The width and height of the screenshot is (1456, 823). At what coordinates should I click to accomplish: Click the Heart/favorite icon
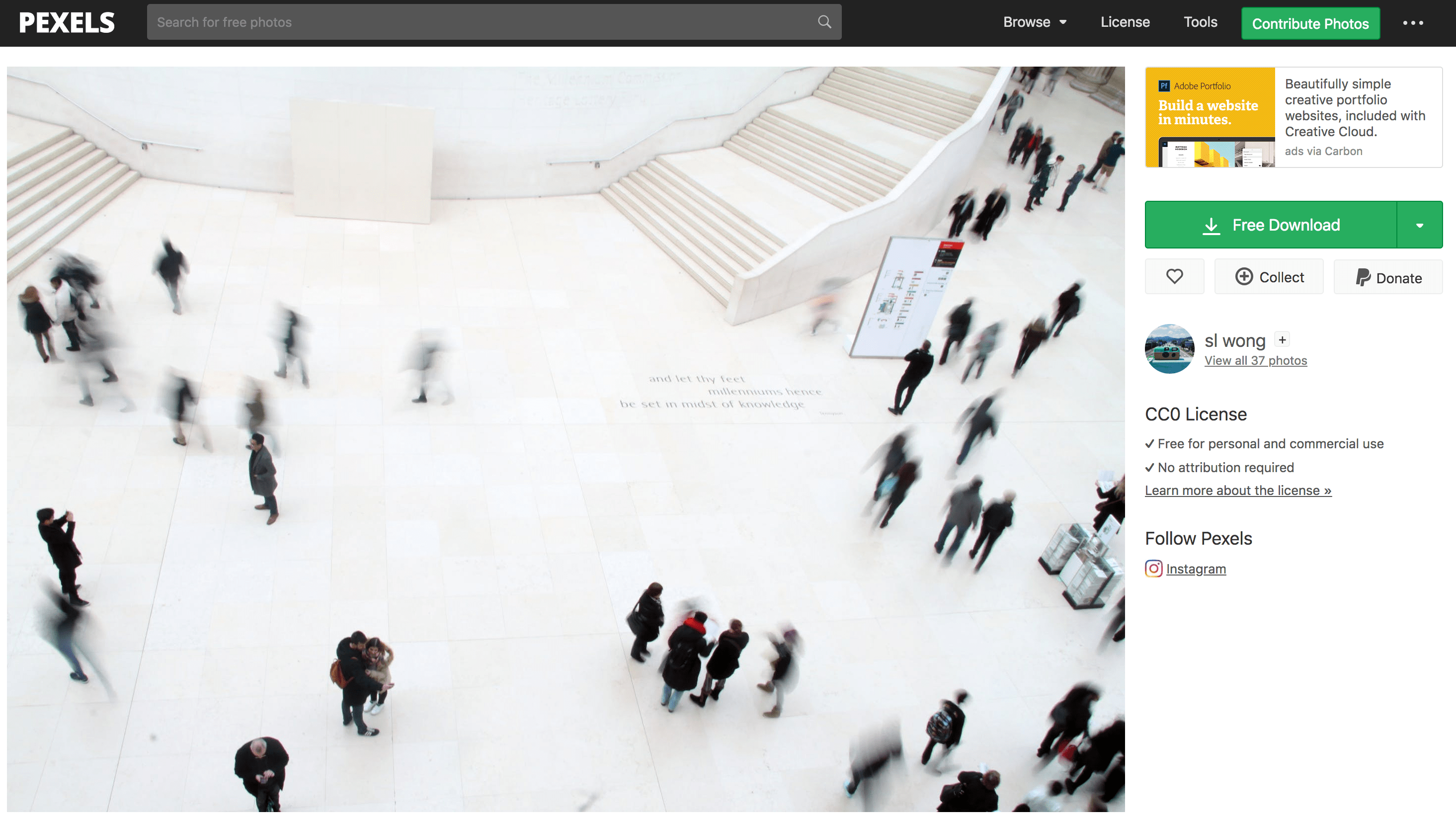pos(1175,277)
